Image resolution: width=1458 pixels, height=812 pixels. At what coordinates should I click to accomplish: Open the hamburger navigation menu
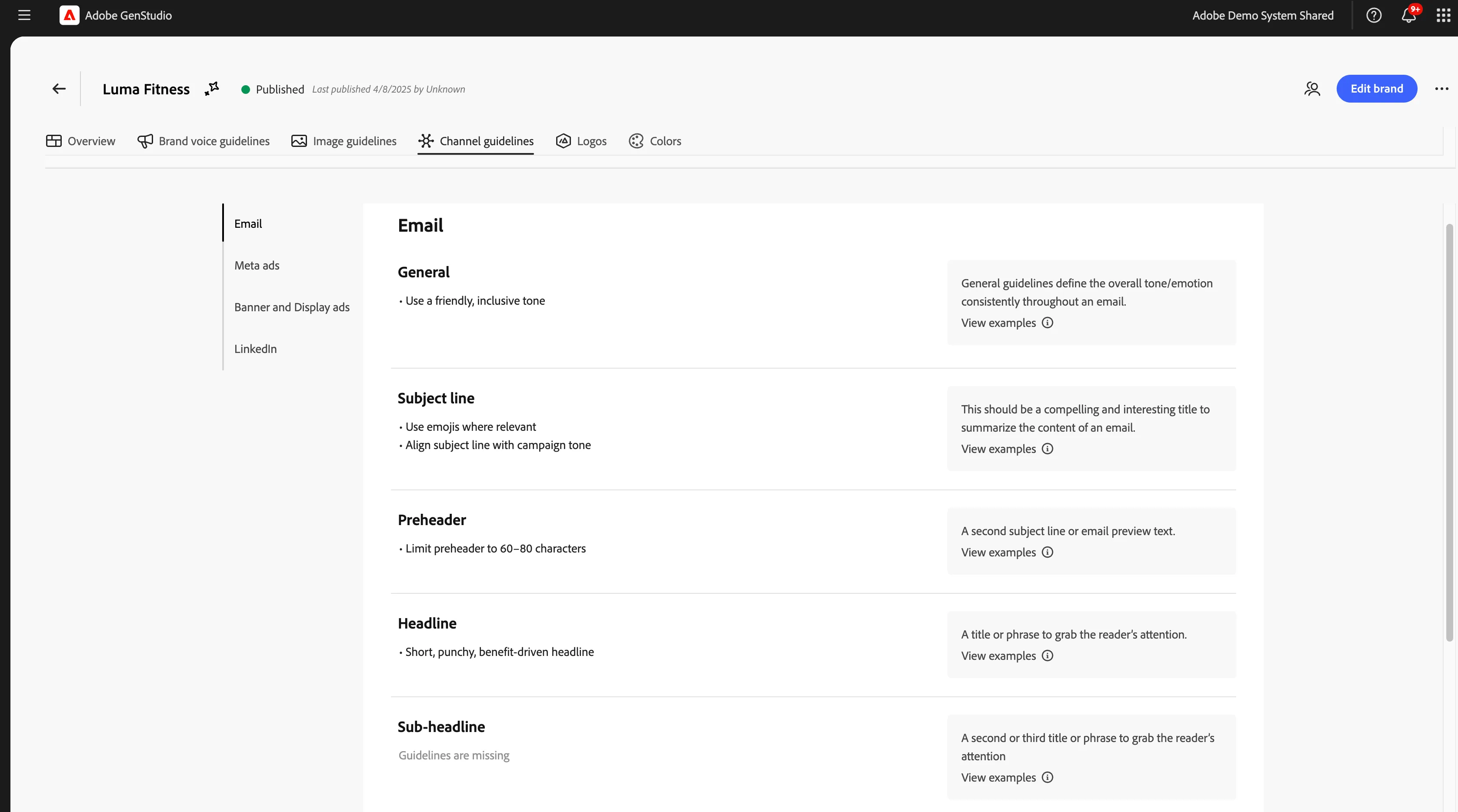coord(24,15)
